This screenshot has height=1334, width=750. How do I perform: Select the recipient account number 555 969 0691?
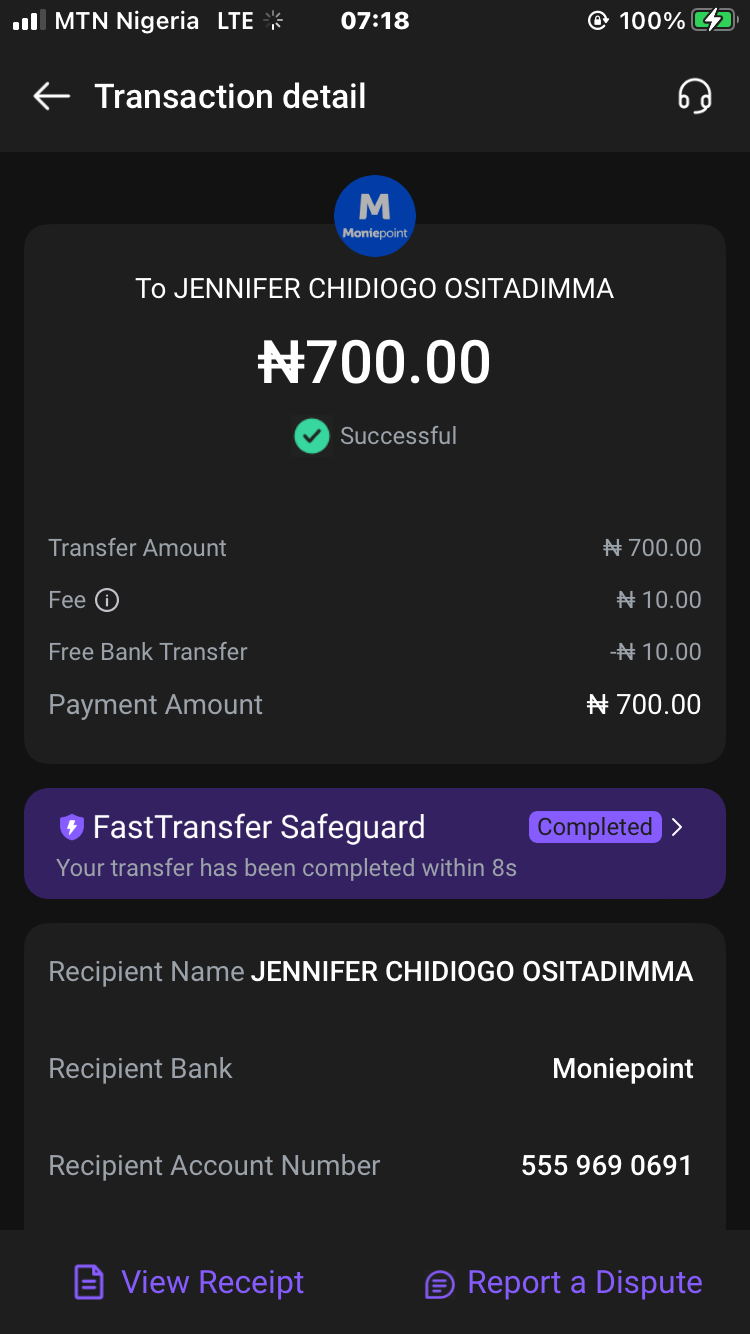(606, 1165)
